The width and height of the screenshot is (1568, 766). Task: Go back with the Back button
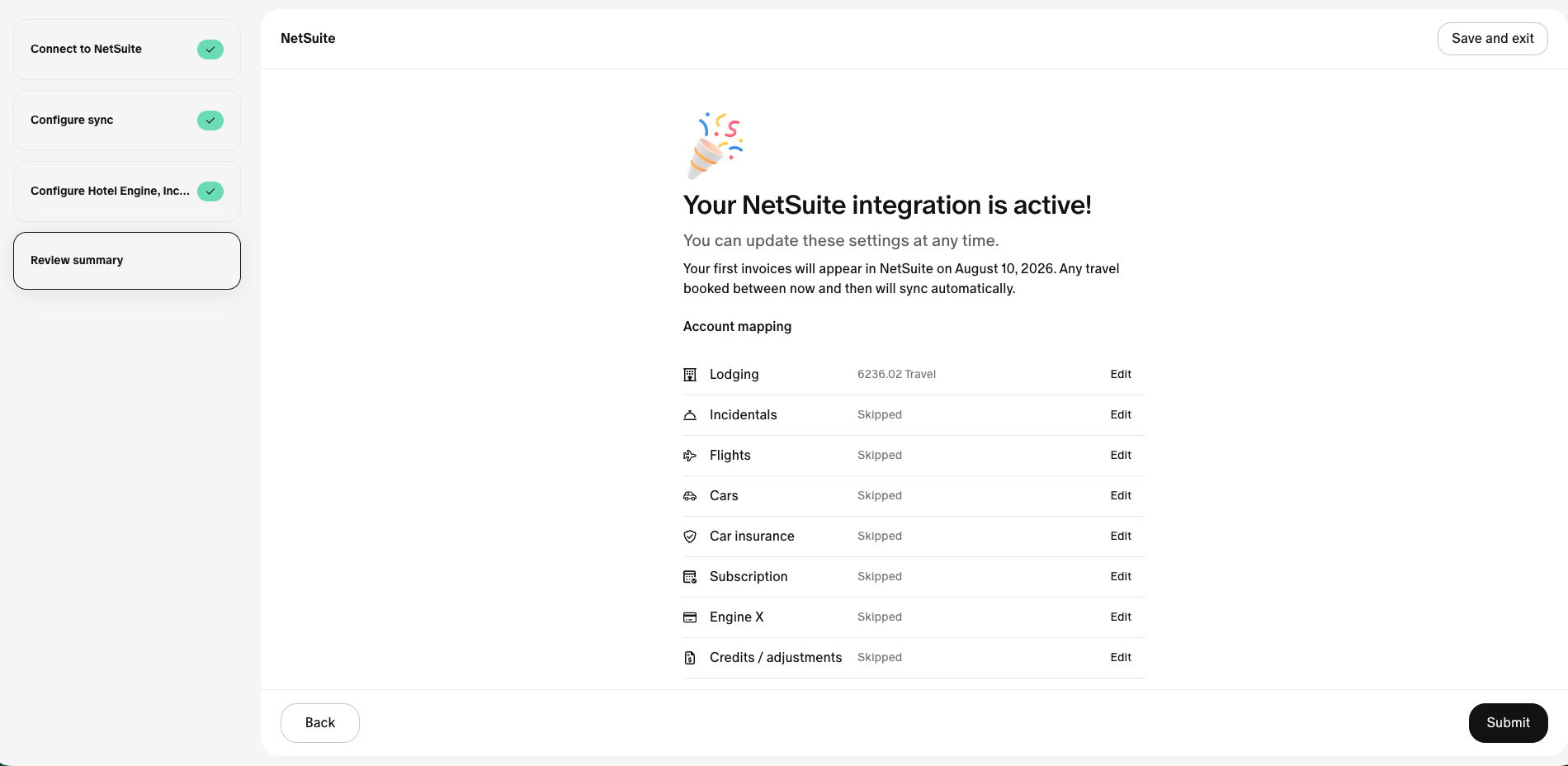(x=320, y=723)
